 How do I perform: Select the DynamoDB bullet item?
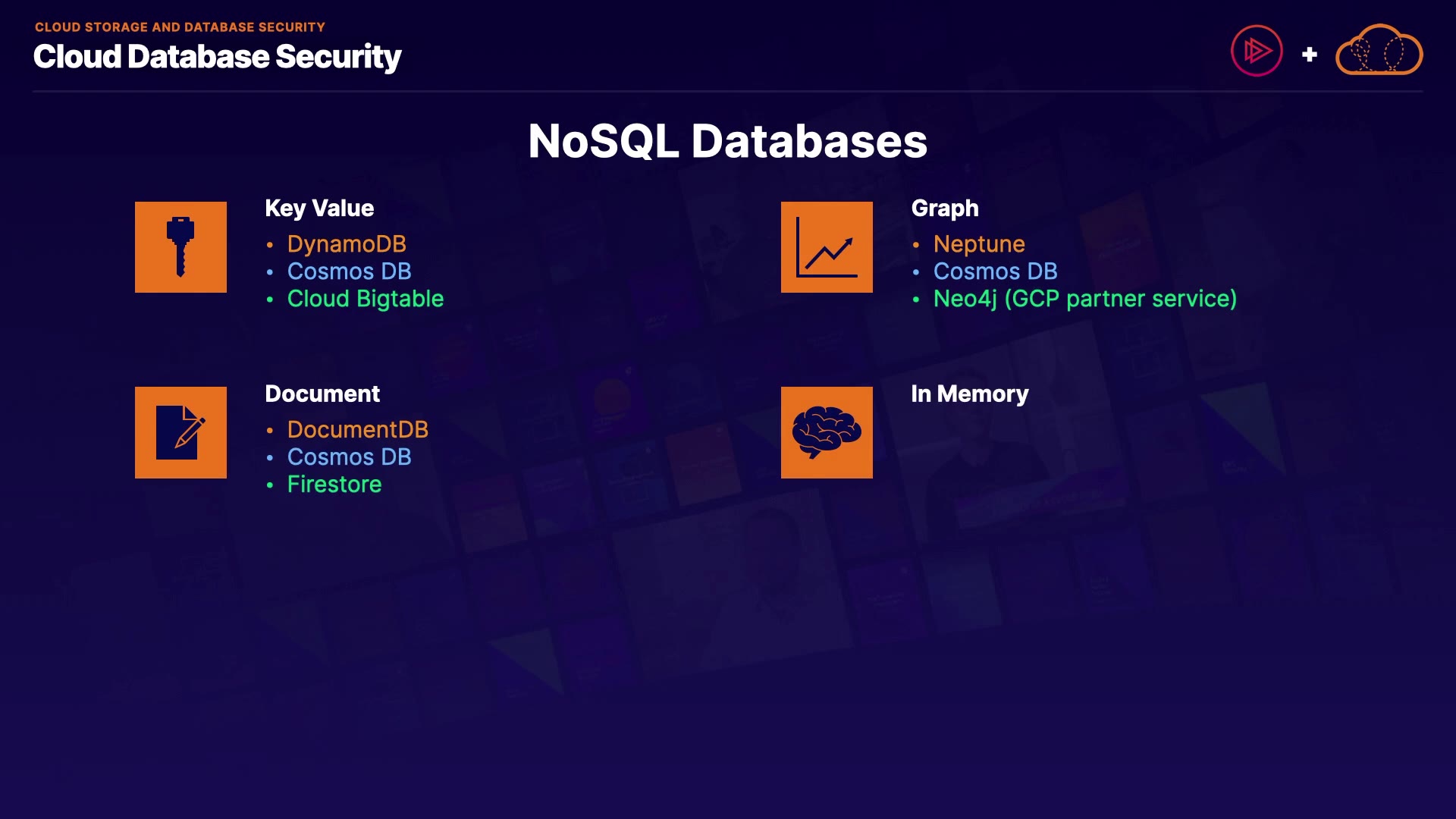[347, 244]
